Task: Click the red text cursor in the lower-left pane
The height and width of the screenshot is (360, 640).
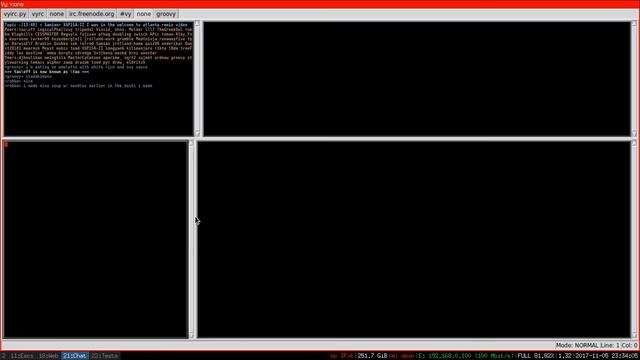Action: (6, 144)
